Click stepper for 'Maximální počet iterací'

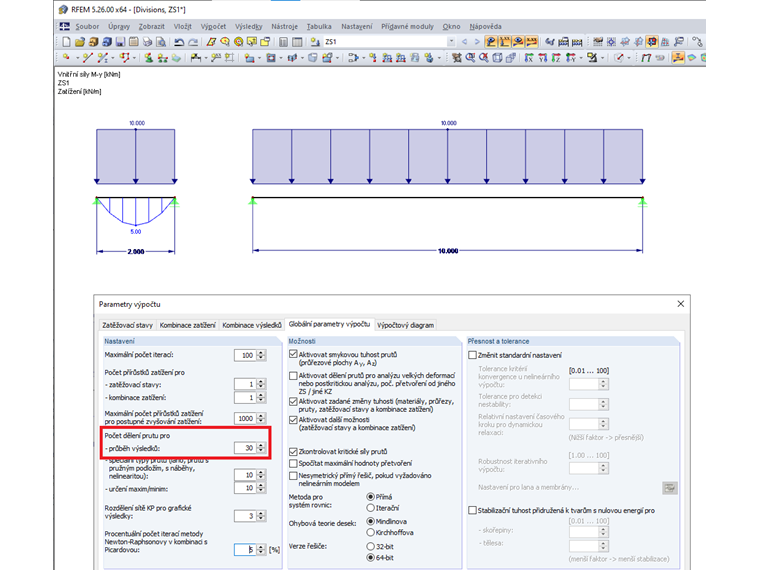pos(261,355)
